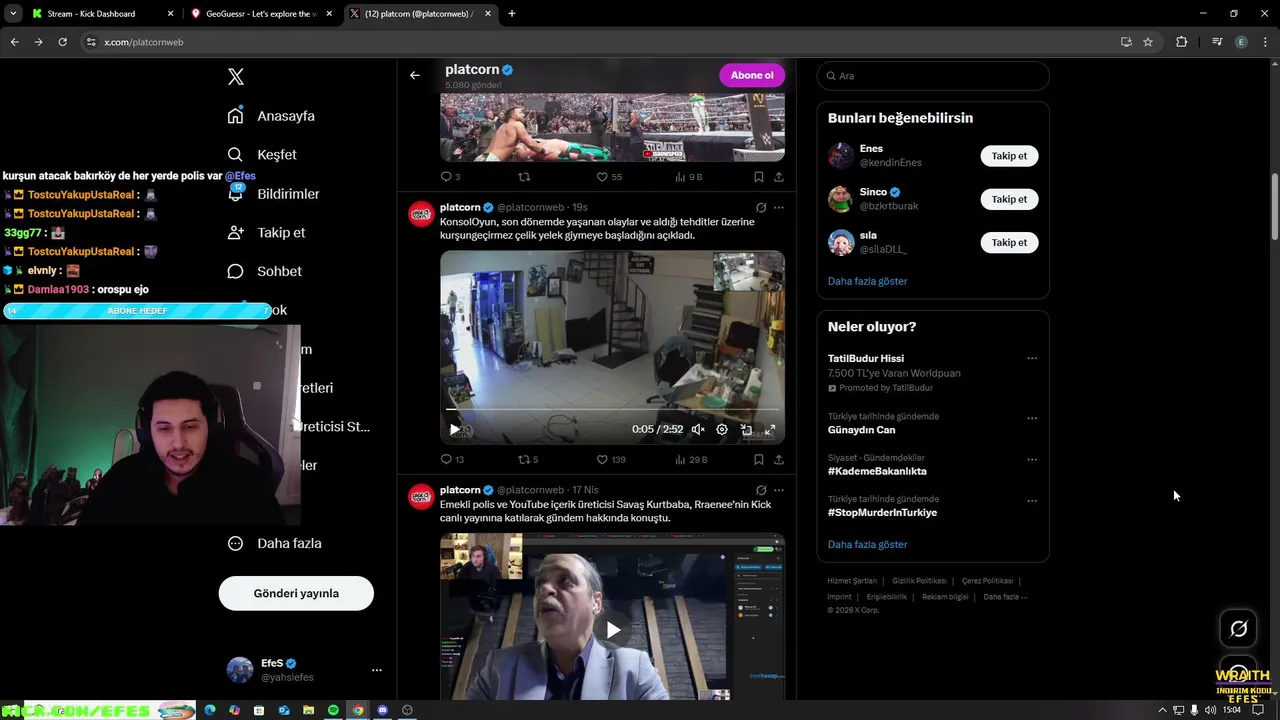Image resolution: width=1280 pixels, height=720 pixels.
Task: View analytics of KonsolOyun post (29 B)
Action: click(690, 460)
